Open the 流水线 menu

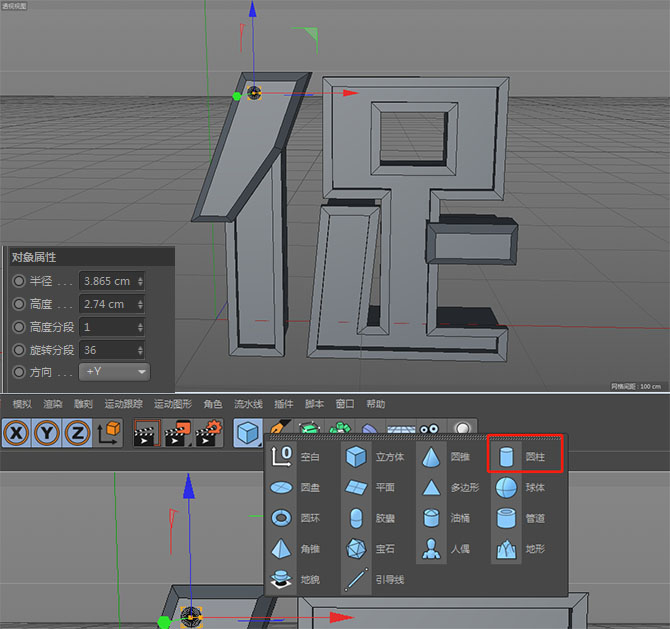click(x=248, y=404)
